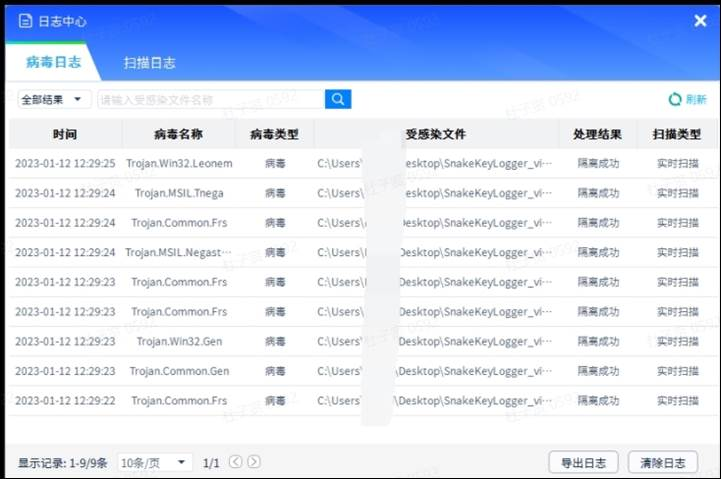Expand the 10条/页 page size dropdown
721x479 pixels.
pos(154,462)
